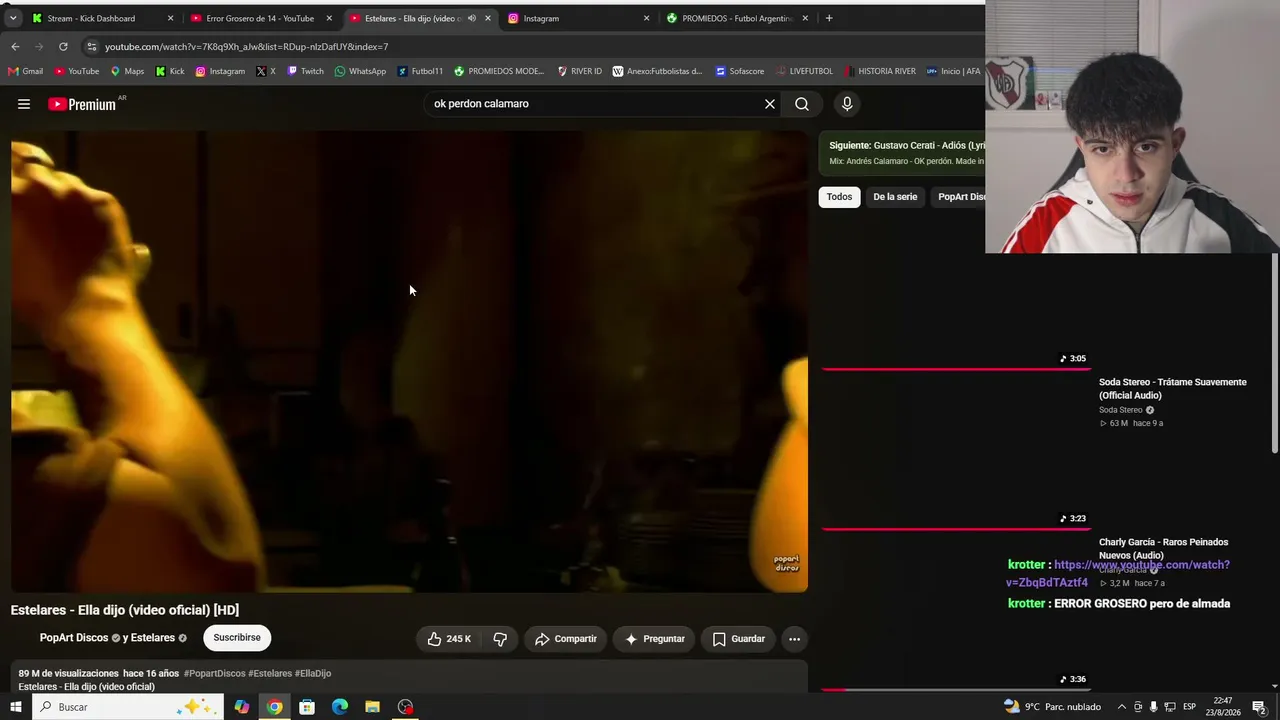Viewport: 1280px width, 720px height.
Task: Dislike the video with thumbs down
Action: click(500, 639)
